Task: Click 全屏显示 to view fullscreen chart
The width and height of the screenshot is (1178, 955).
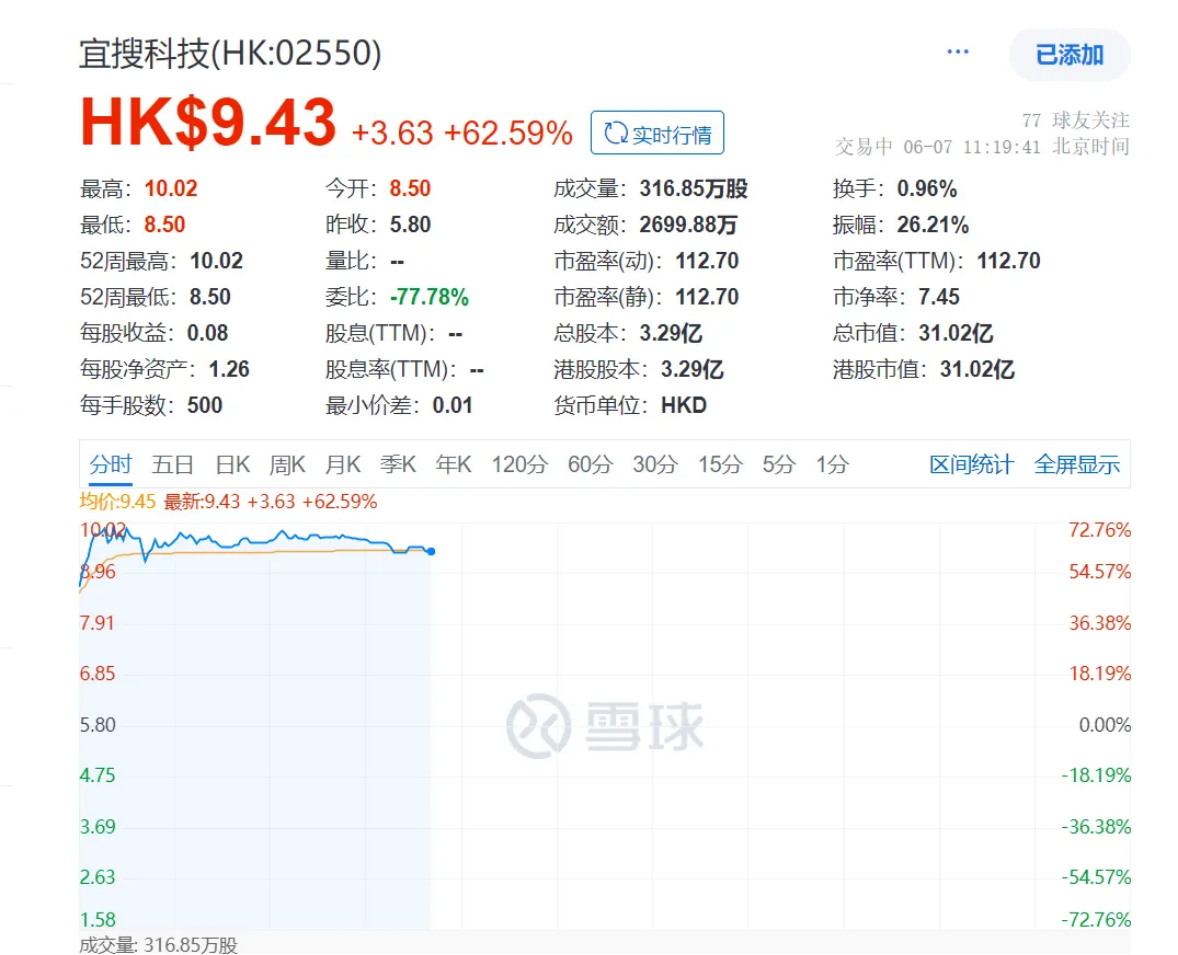Action: 1076,465
